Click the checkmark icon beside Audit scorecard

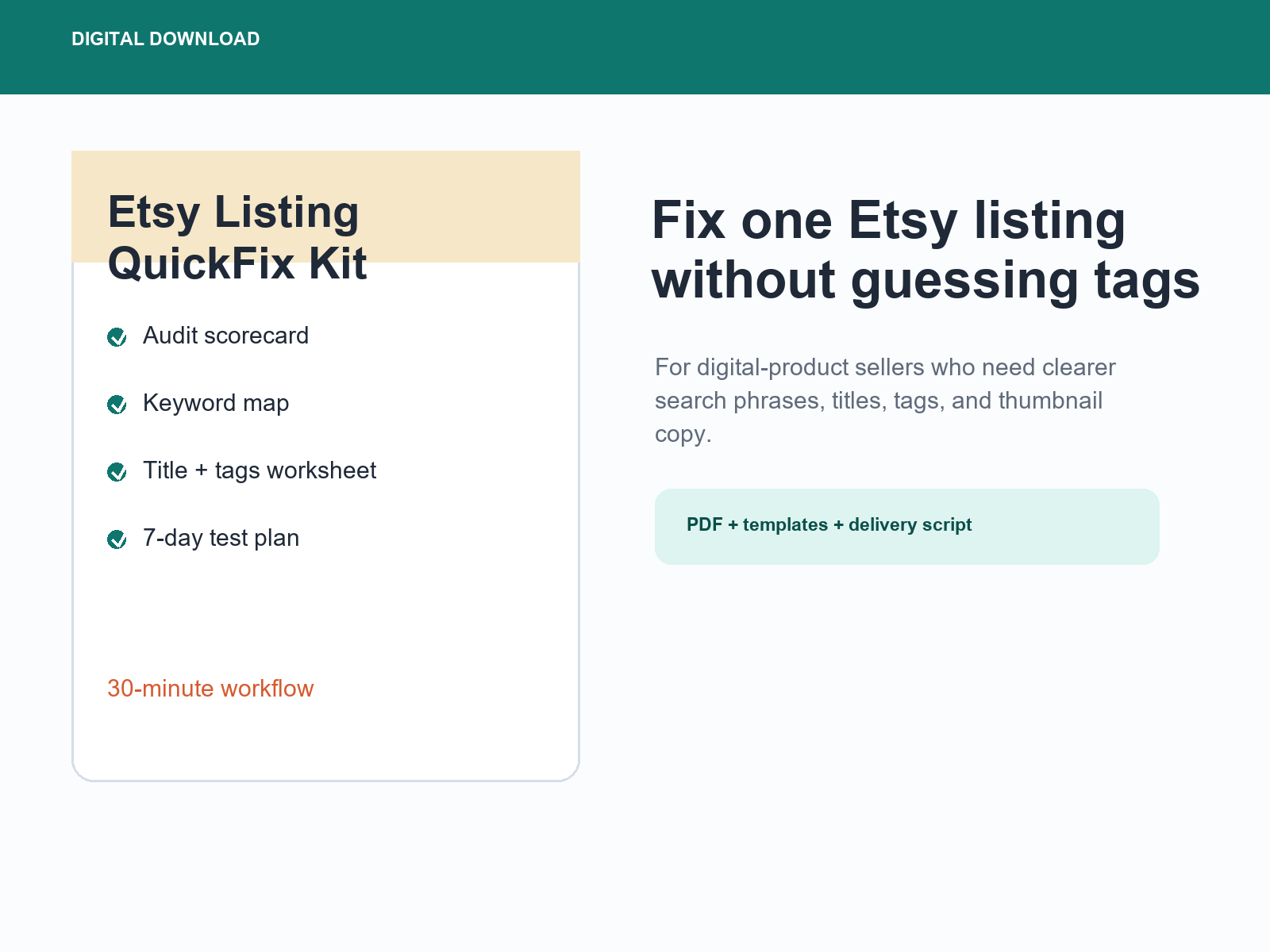[x=117, y=337]
